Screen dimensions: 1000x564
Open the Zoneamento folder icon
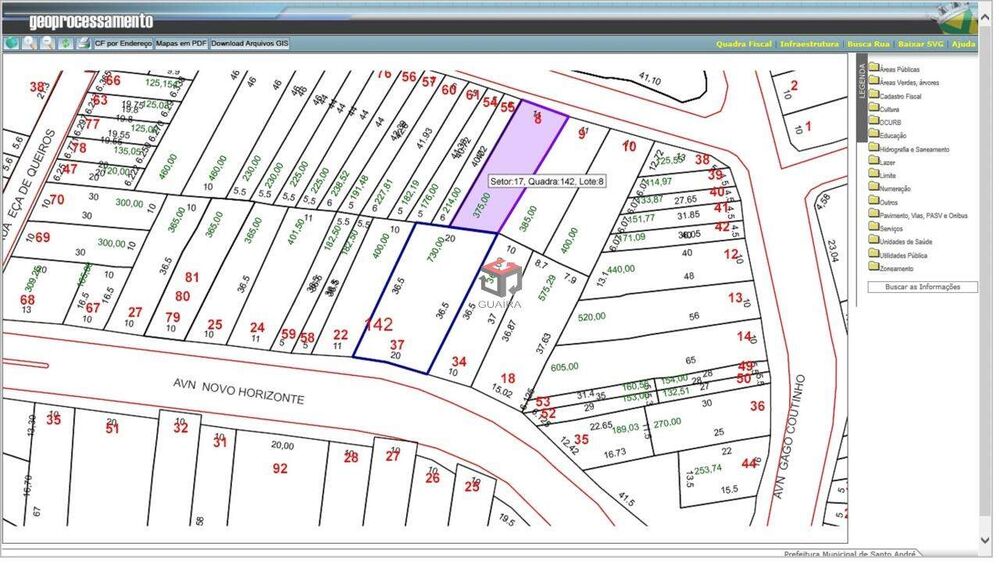(874, 267)
